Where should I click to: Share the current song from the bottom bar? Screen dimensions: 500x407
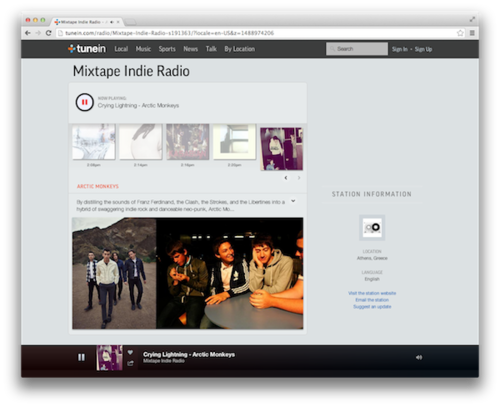coord(130,363)
